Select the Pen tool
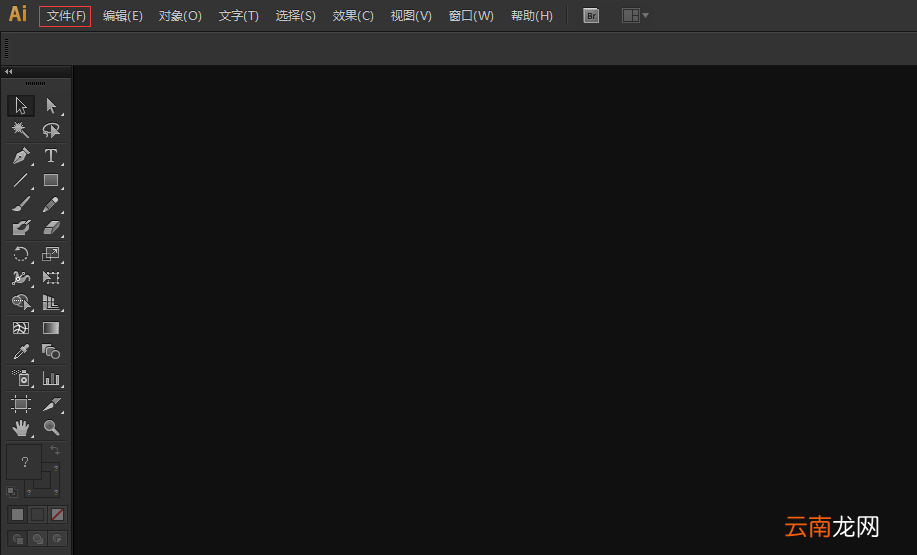This screenshot has height=555, width=917. [20, 156]
